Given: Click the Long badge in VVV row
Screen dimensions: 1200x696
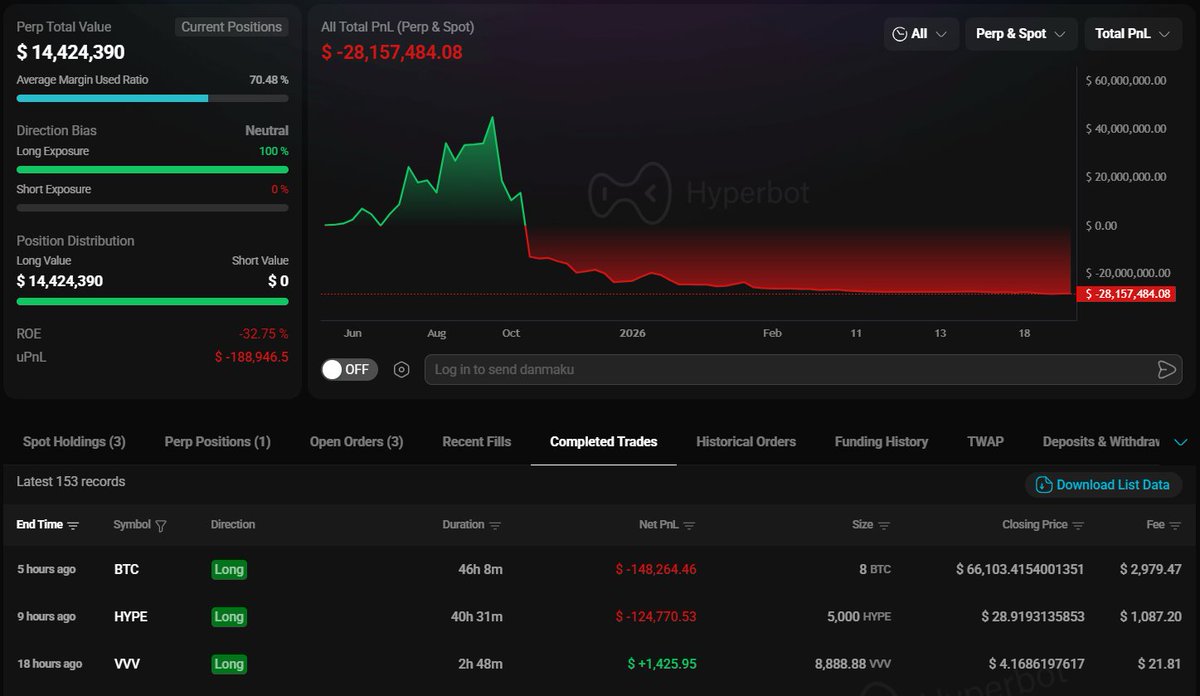Looking at the screenshot, I should (x=229, y=663).
